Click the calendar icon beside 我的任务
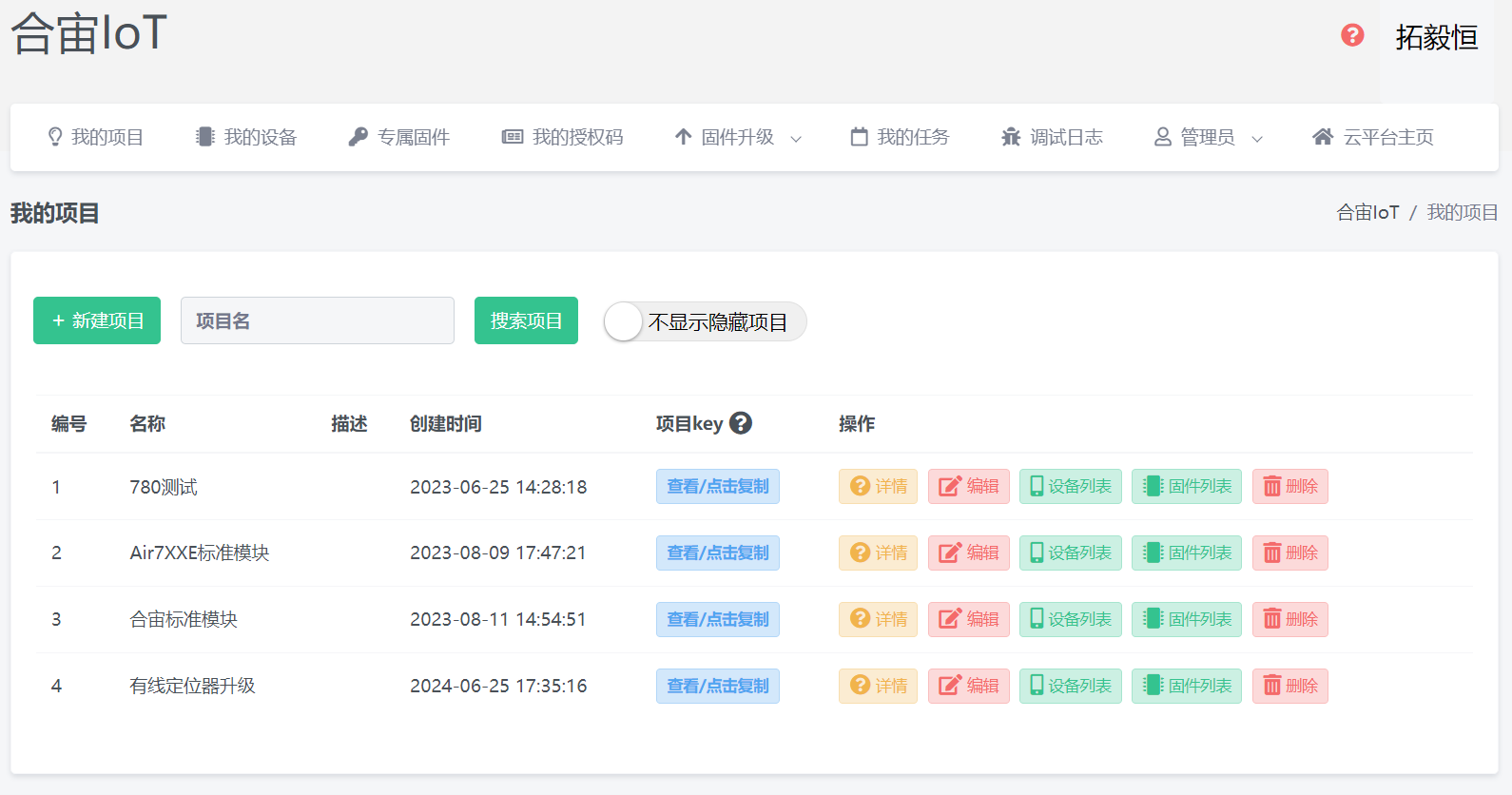Viewport: 1512px width, 795px height. pos(859,137)
